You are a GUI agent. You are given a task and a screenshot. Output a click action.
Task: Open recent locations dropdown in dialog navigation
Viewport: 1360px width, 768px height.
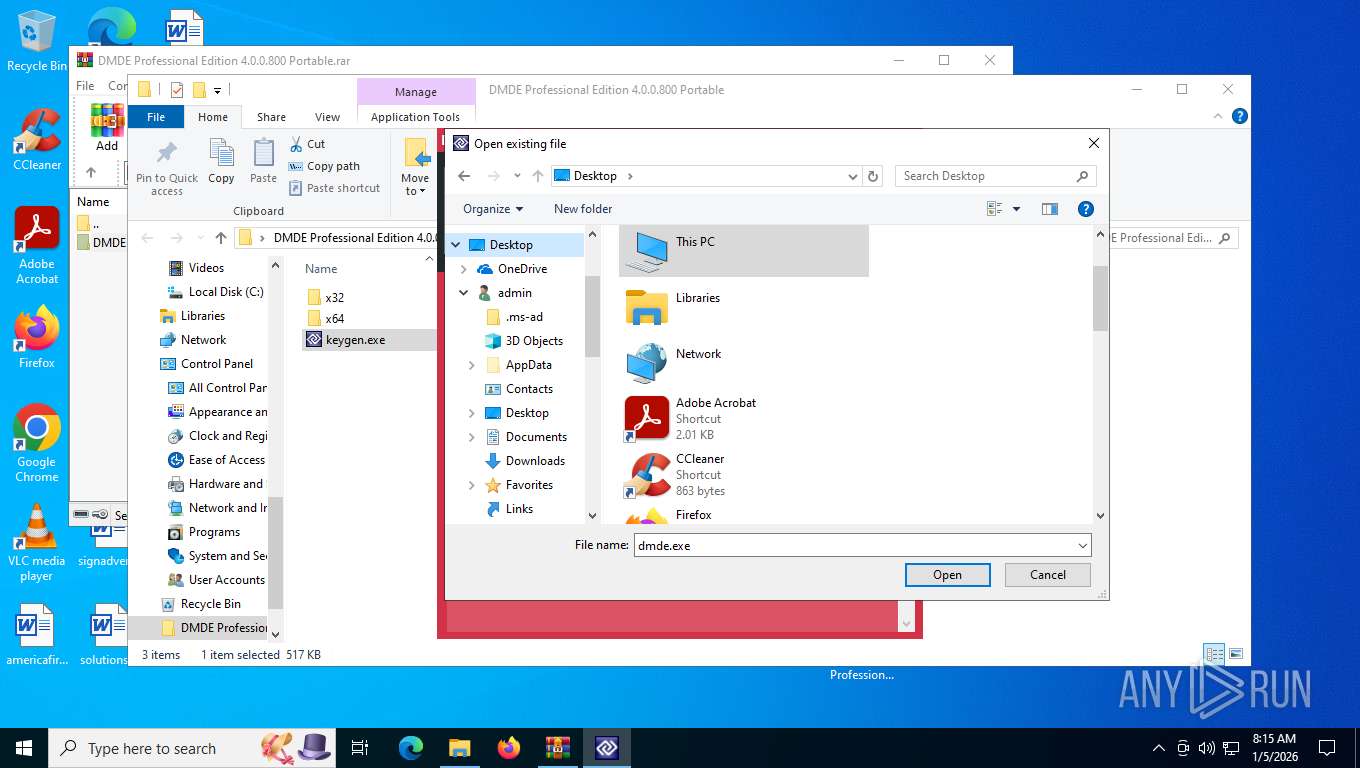tap(517, 176)
